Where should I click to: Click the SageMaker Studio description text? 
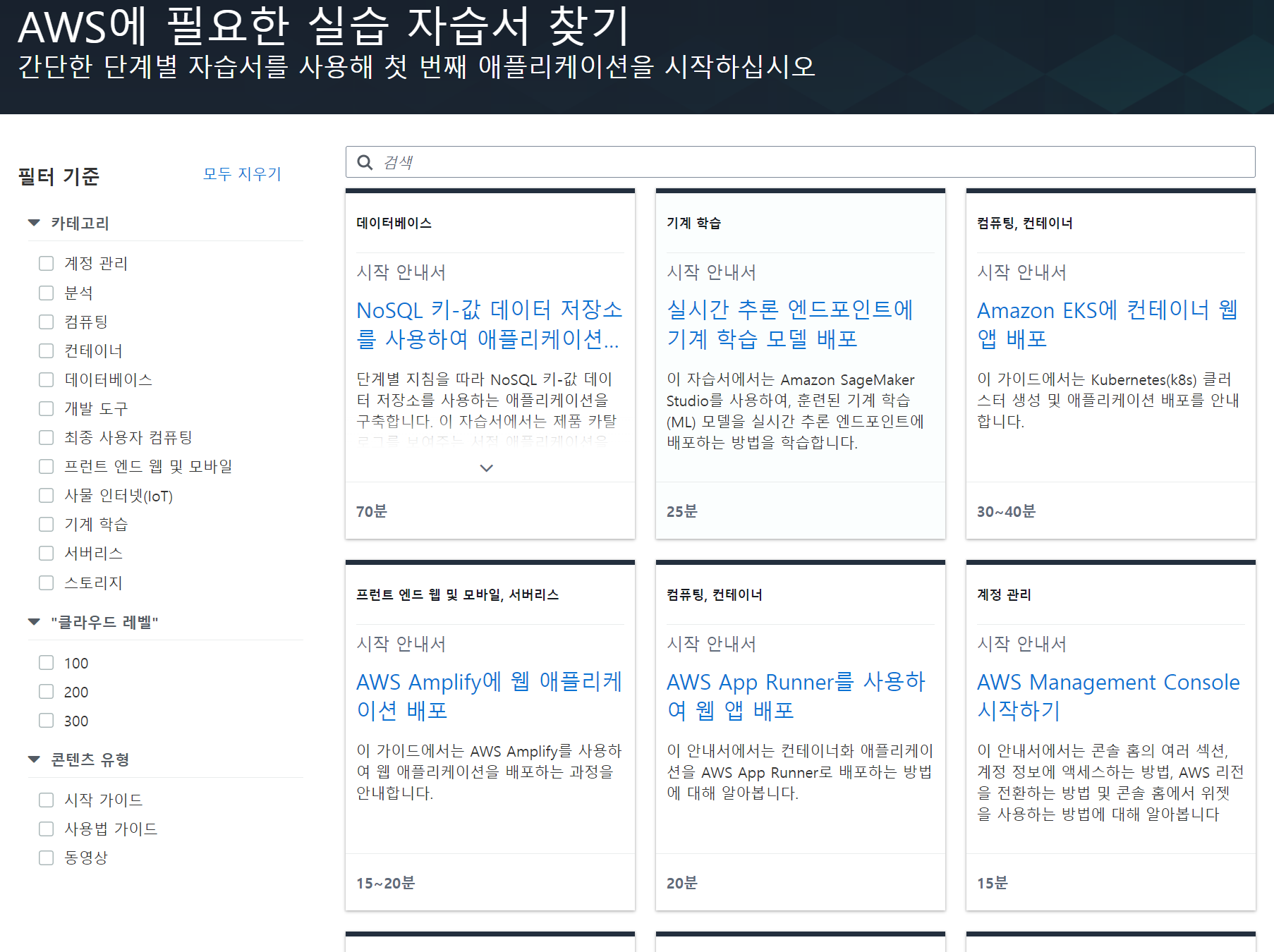point(796,411)
